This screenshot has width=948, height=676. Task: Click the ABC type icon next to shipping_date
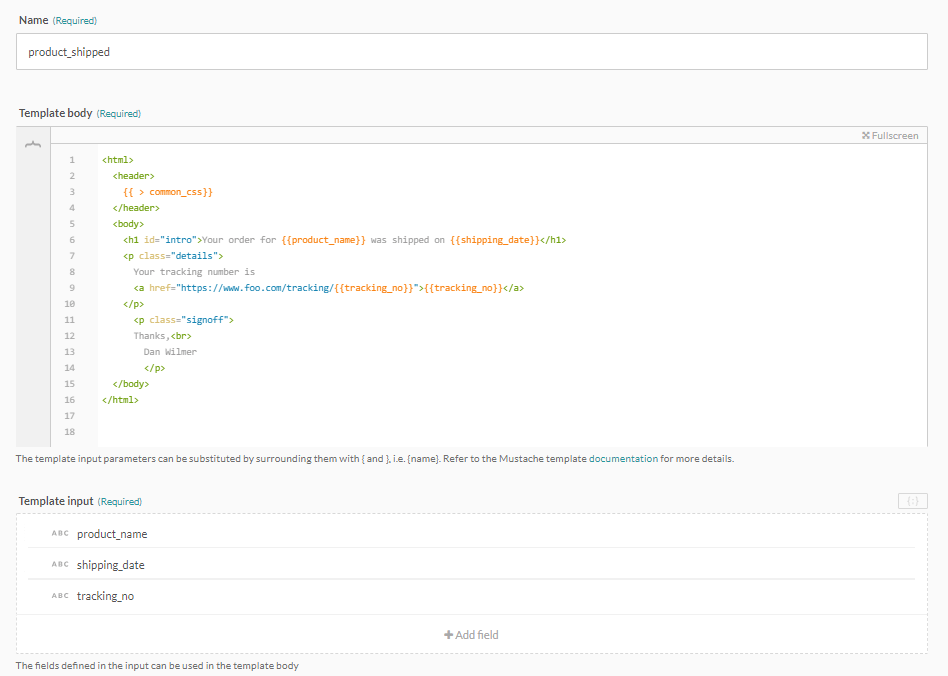(x=60, y=564)
